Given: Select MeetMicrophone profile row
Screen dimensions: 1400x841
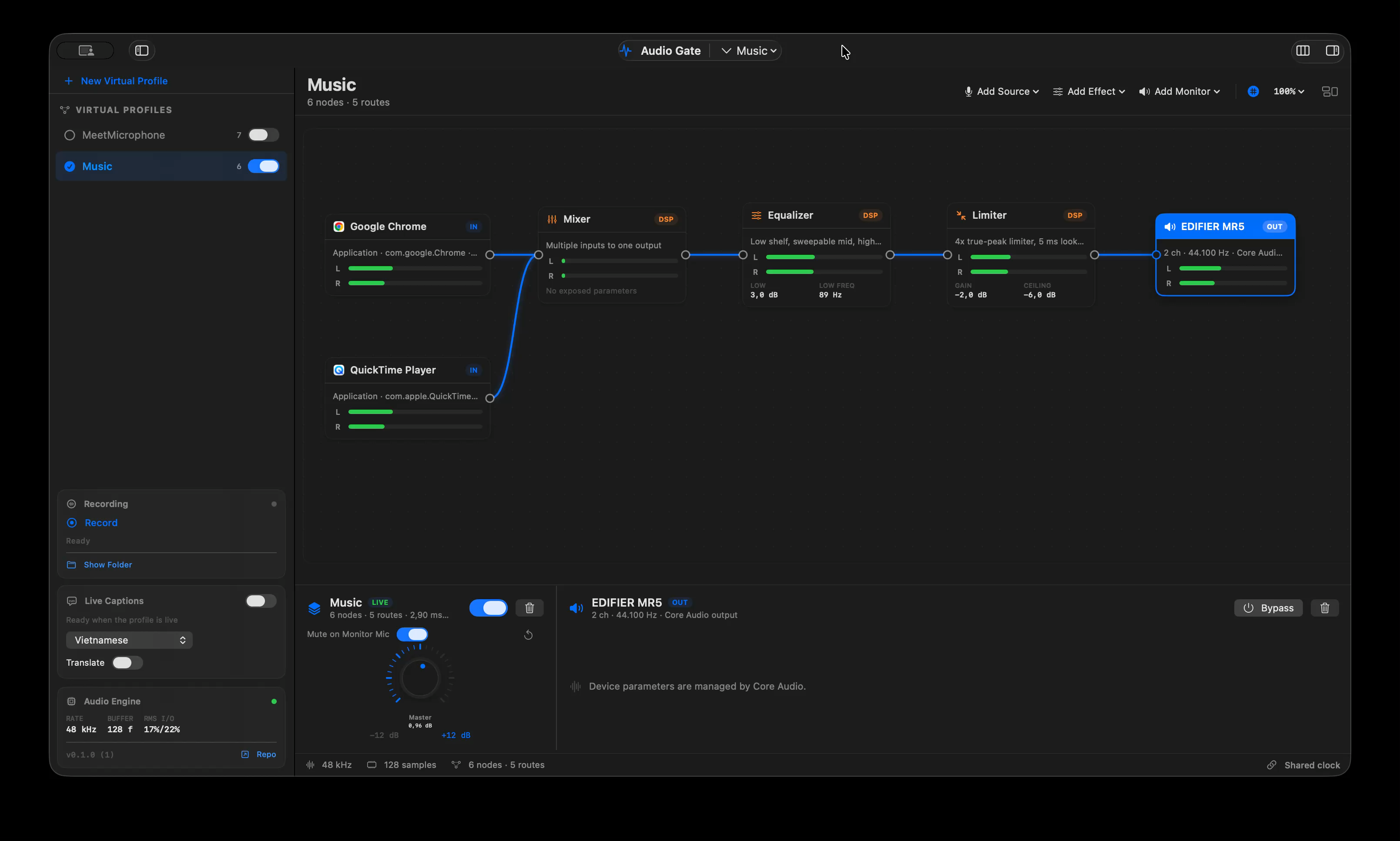Looking at the screenshot, I should point(171,135).
